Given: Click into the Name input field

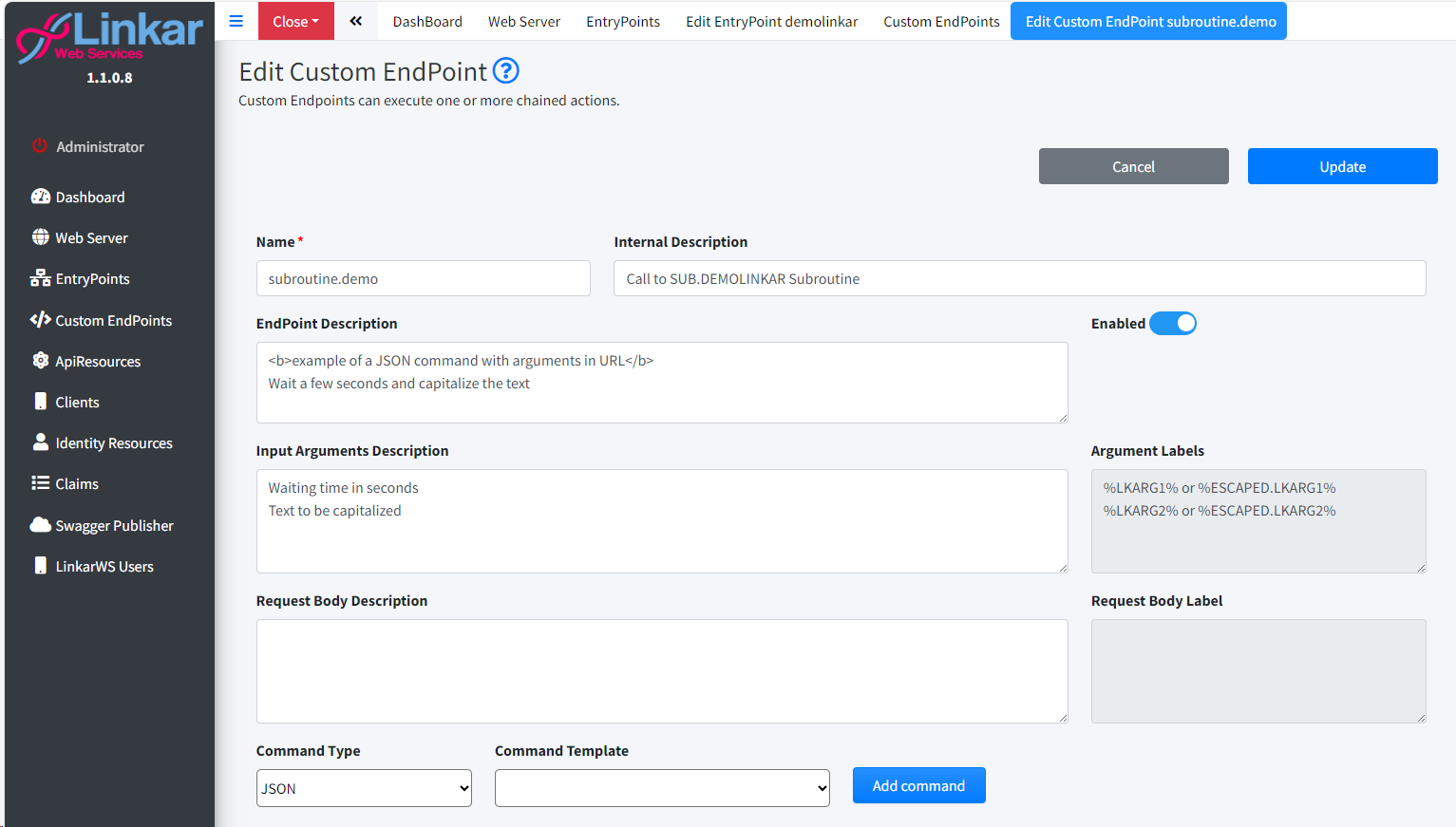Looking at the screenshot, I should 423,278.
